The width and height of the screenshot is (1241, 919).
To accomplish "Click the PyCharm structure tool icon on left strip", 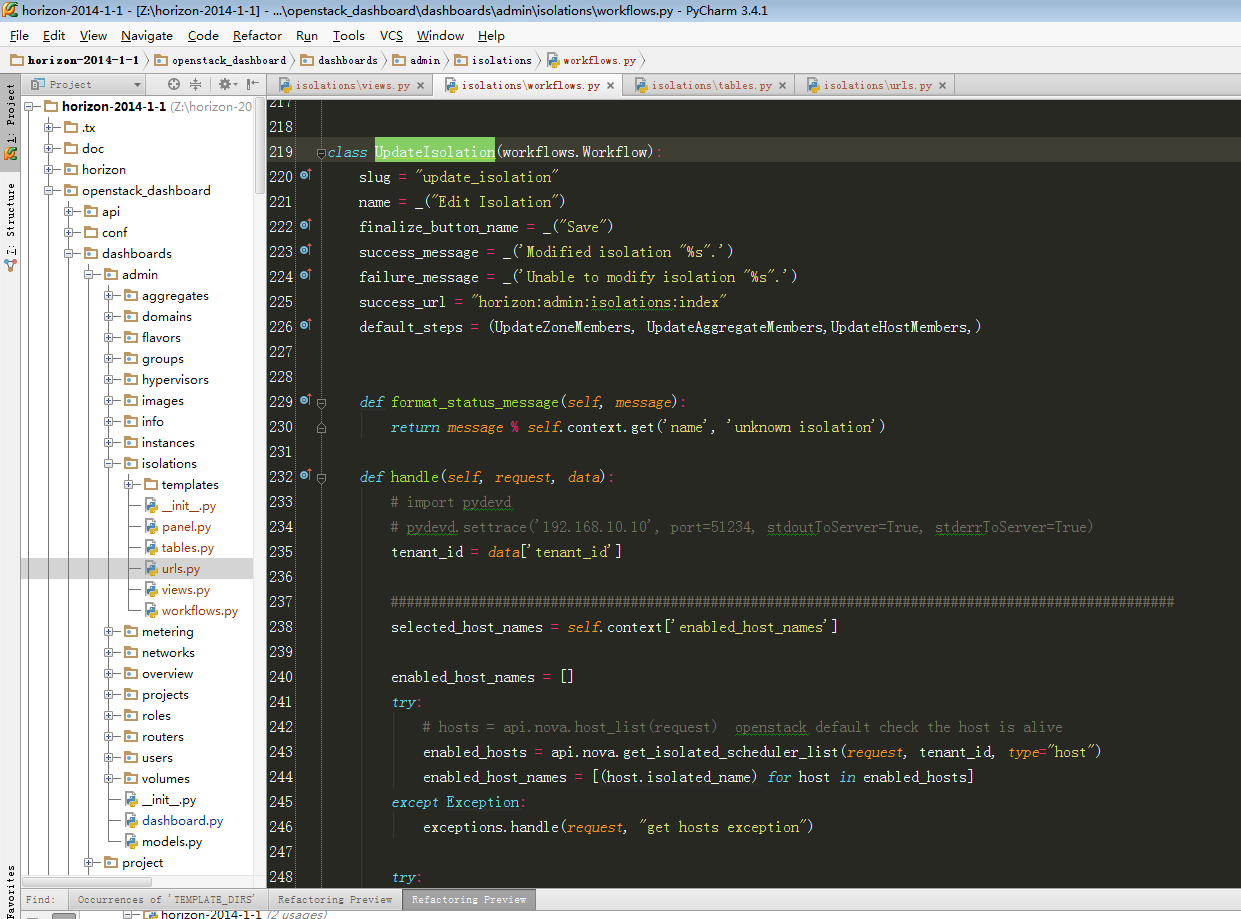I will tap(11, 266).
